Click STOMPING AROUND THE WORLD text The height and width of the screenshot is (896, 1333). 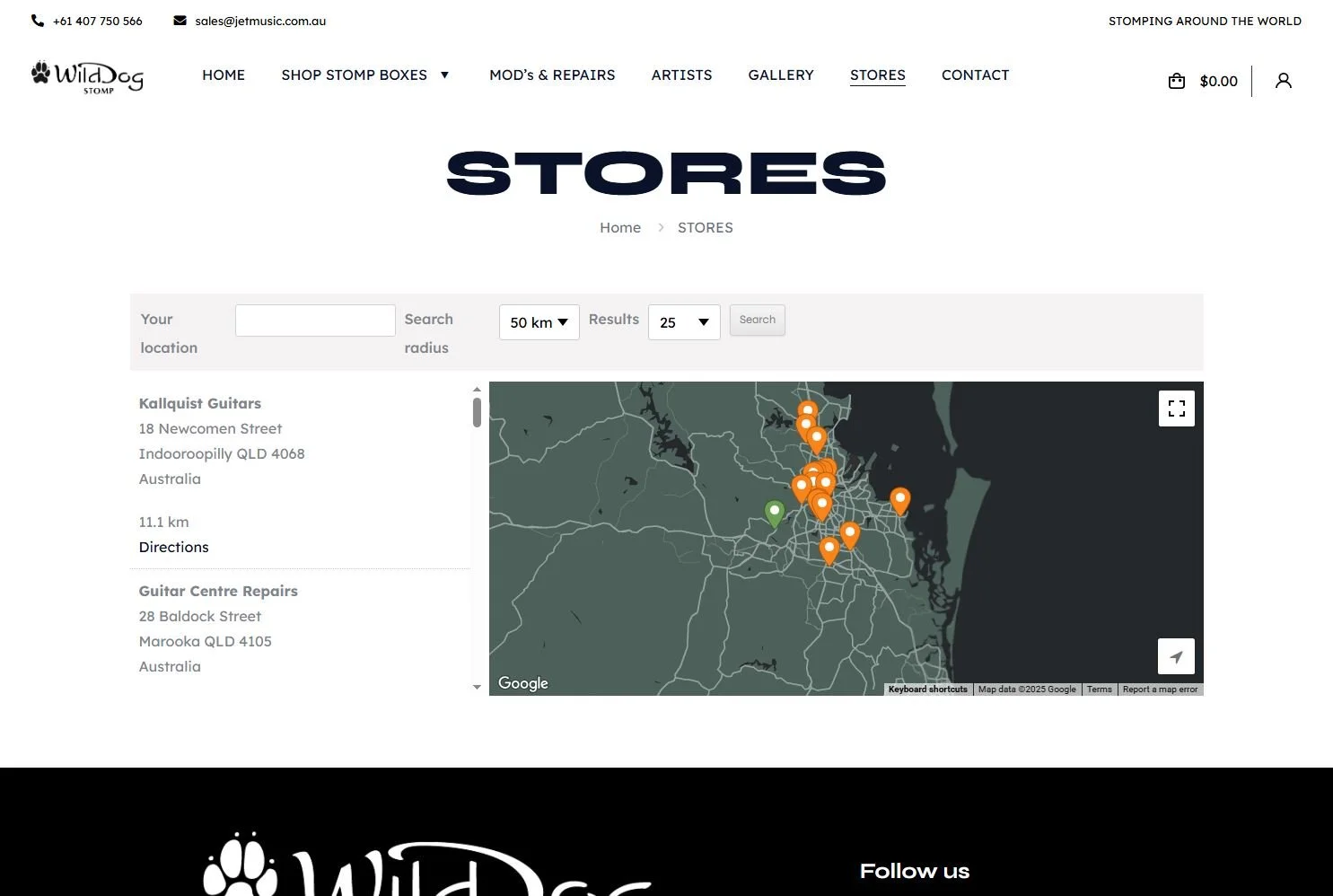pos(1205,21)
